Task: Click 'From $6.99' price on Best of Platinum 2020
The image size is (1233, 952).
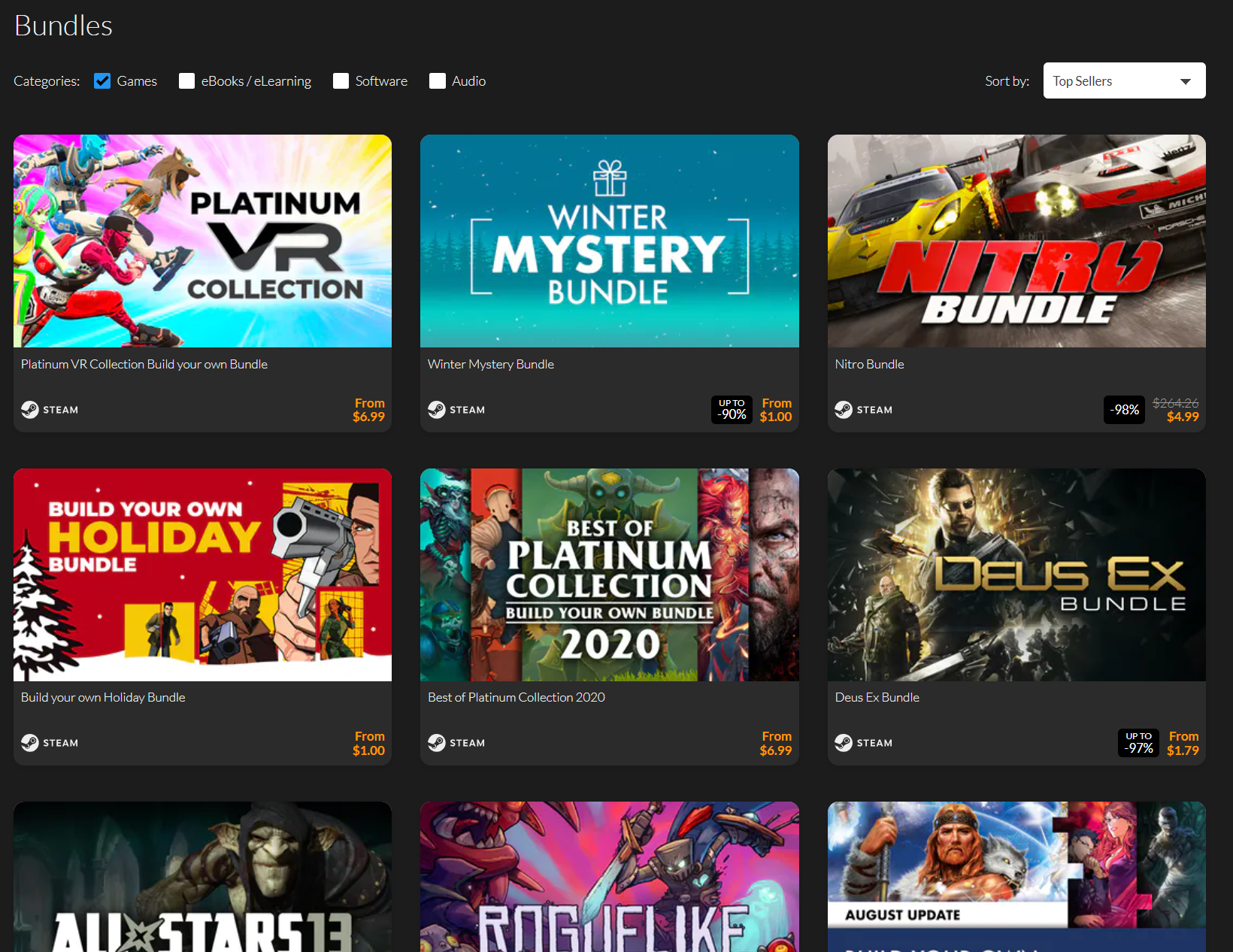Action: pos(776,743)
